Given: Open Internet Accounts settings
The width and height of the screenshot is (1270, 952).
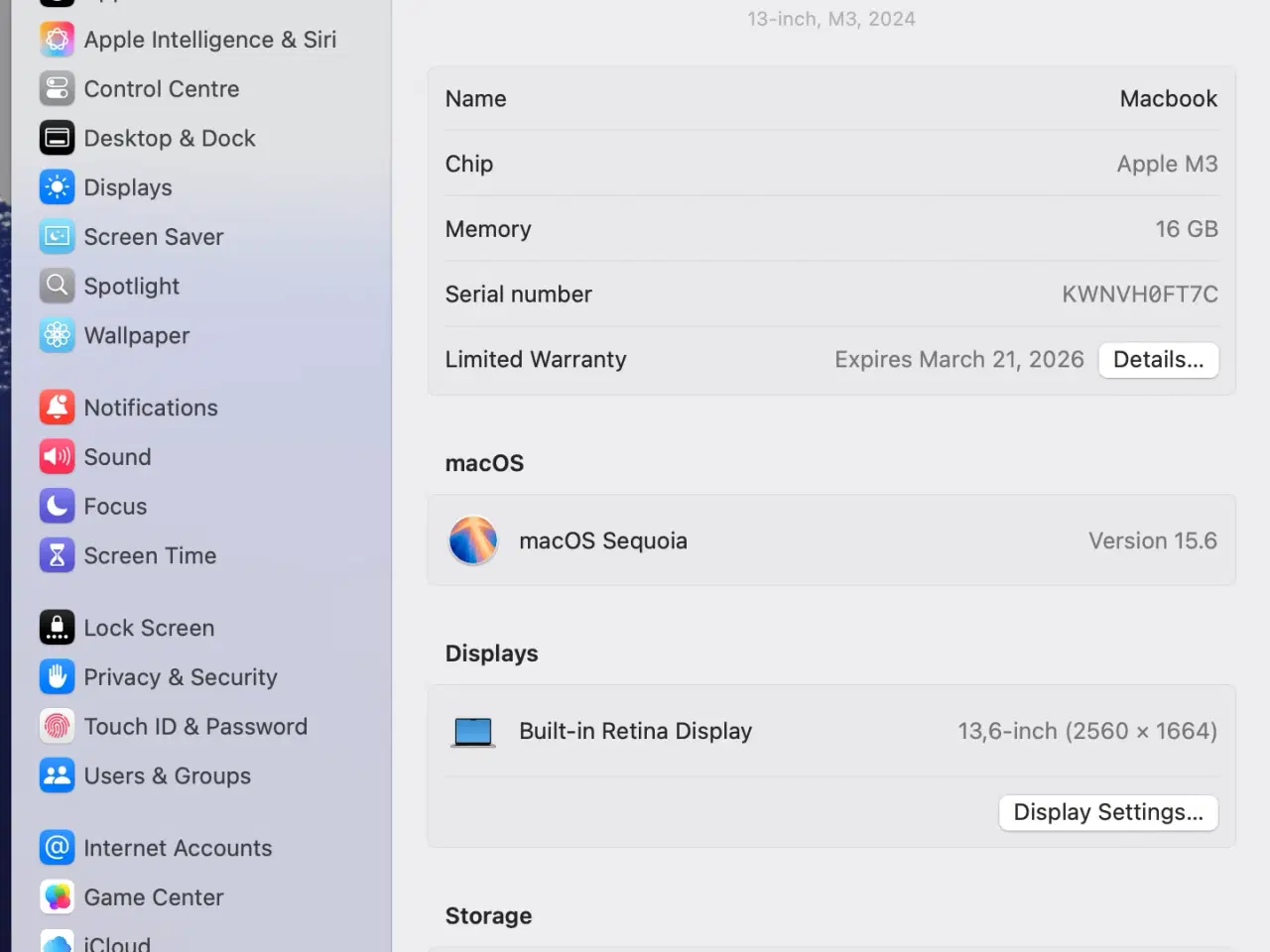Looking at the screenshot, I should [178, 848].
